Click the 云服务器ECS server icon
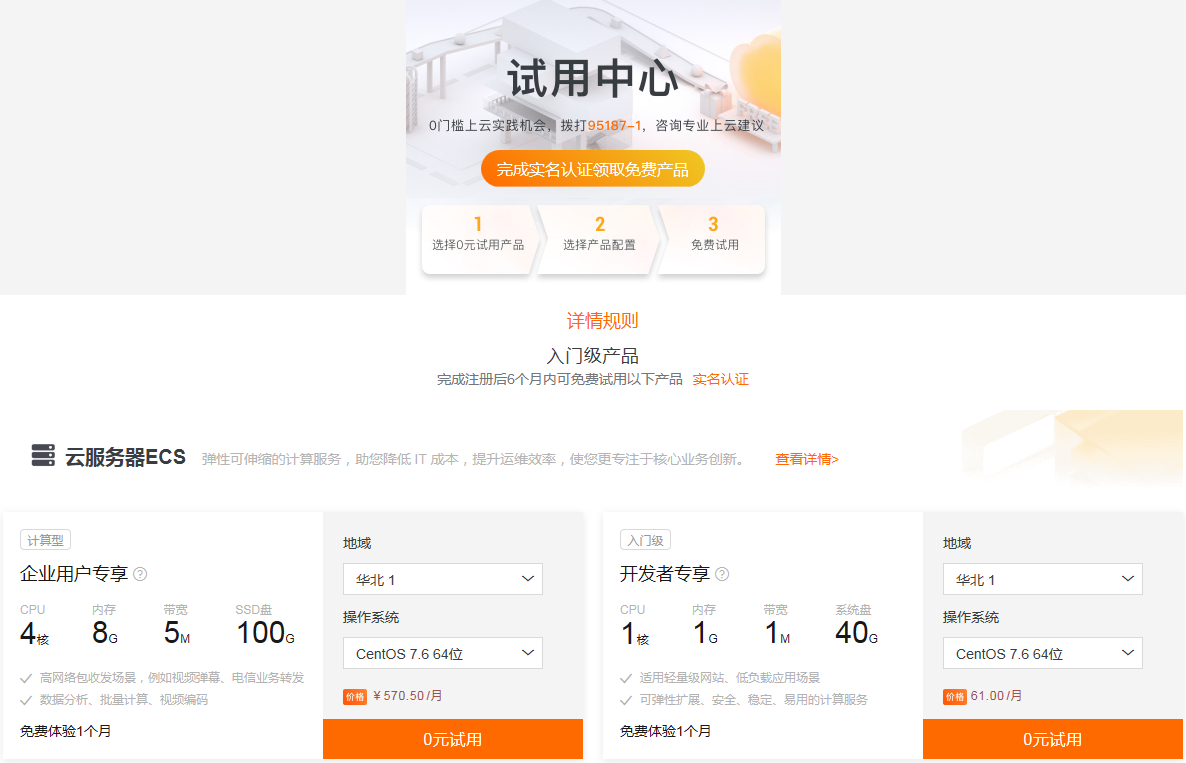This screenshot has width=1186, height=763. 43,455
